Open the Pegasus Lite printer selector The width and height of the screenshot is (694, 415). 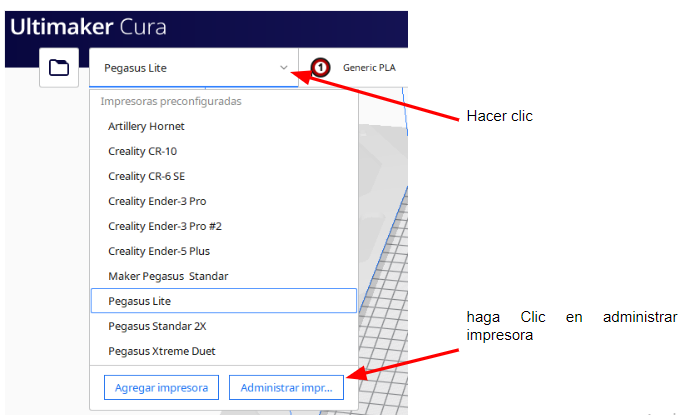pyautogui.click(x=193, y=68)
